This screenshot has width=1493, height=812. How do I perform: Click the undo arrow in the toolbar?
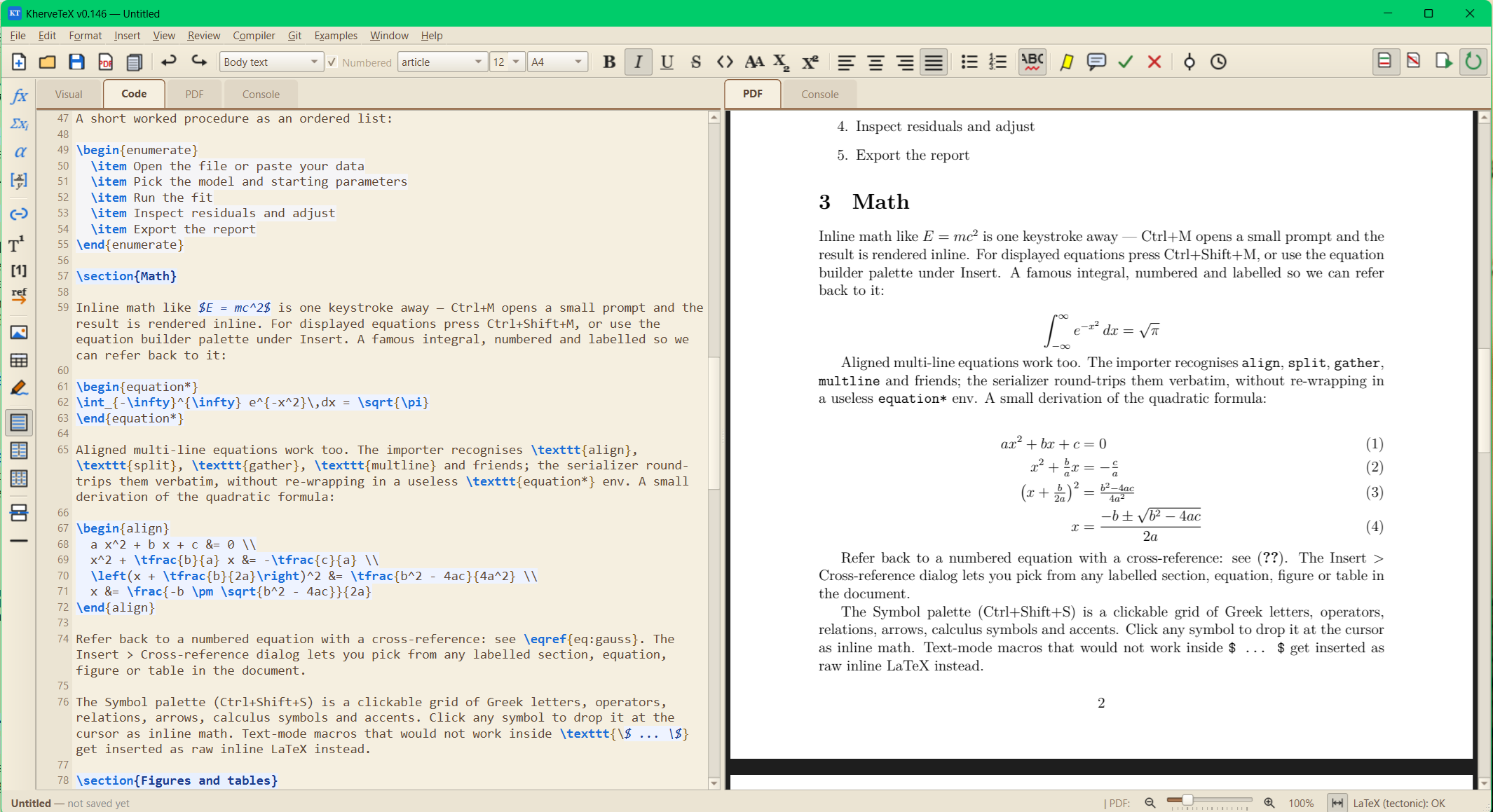coord(168,62)
